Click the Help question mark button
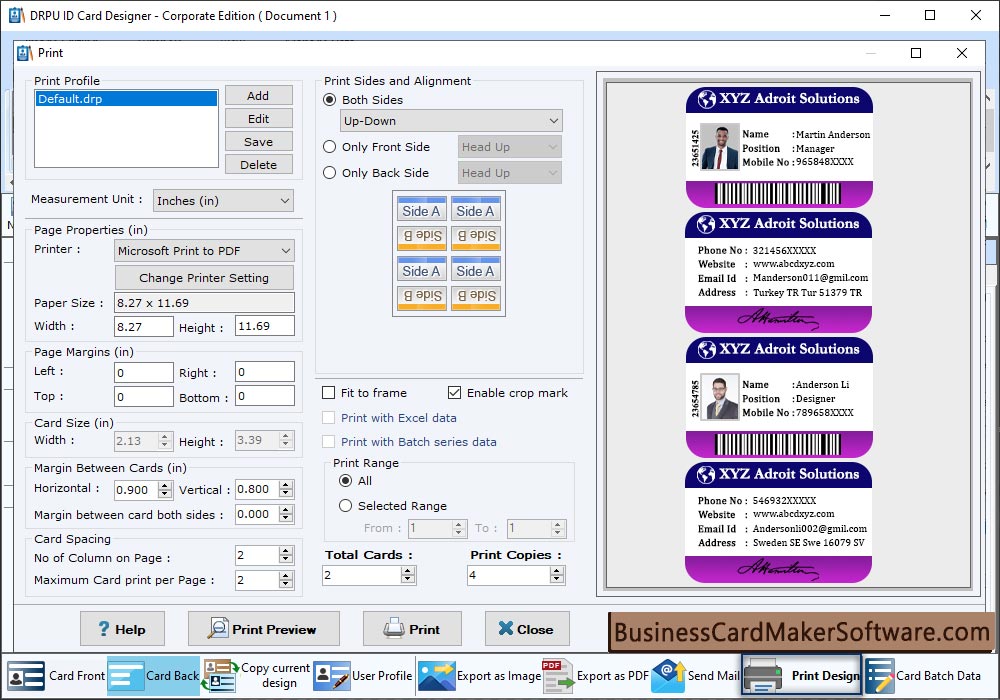 tap(122, 629)
